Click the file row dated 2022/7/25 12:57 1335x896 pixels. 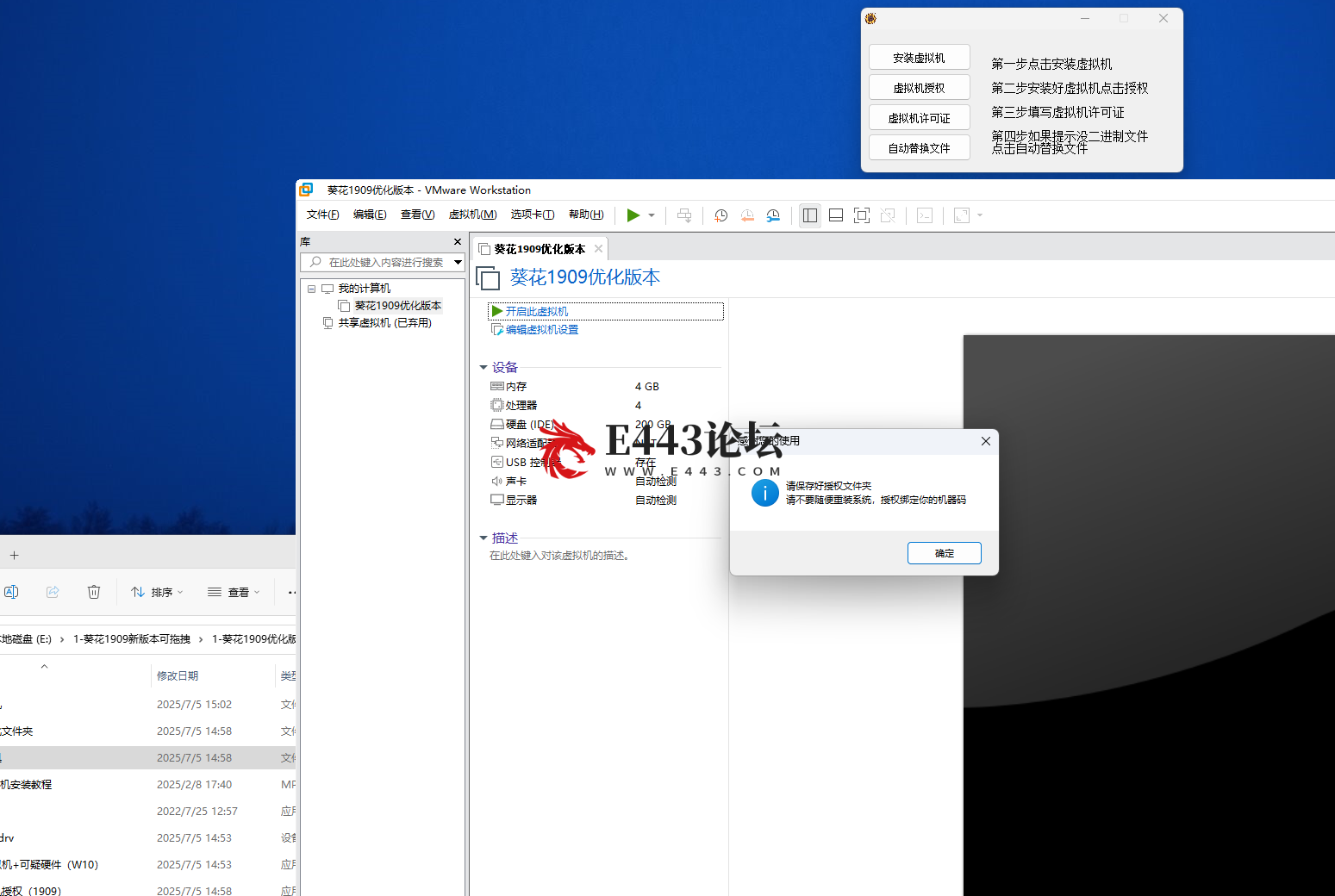point(147,812)
